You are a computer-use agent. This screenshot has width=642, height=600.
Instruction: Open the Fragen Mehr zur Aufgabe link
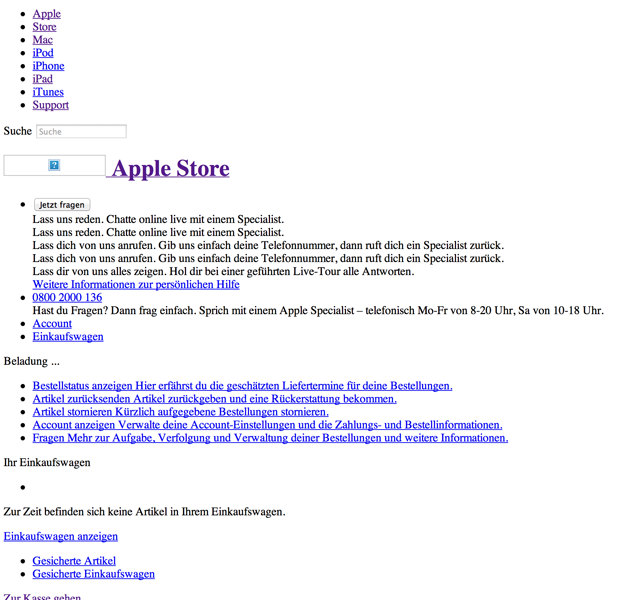click(270, 439)
